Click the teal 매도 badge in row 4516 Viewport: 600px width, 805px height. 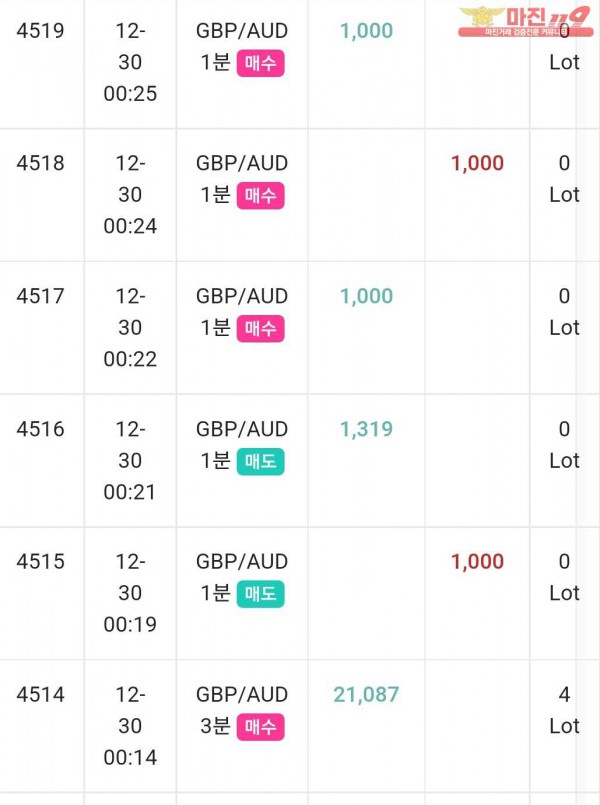tap(260, 462)
